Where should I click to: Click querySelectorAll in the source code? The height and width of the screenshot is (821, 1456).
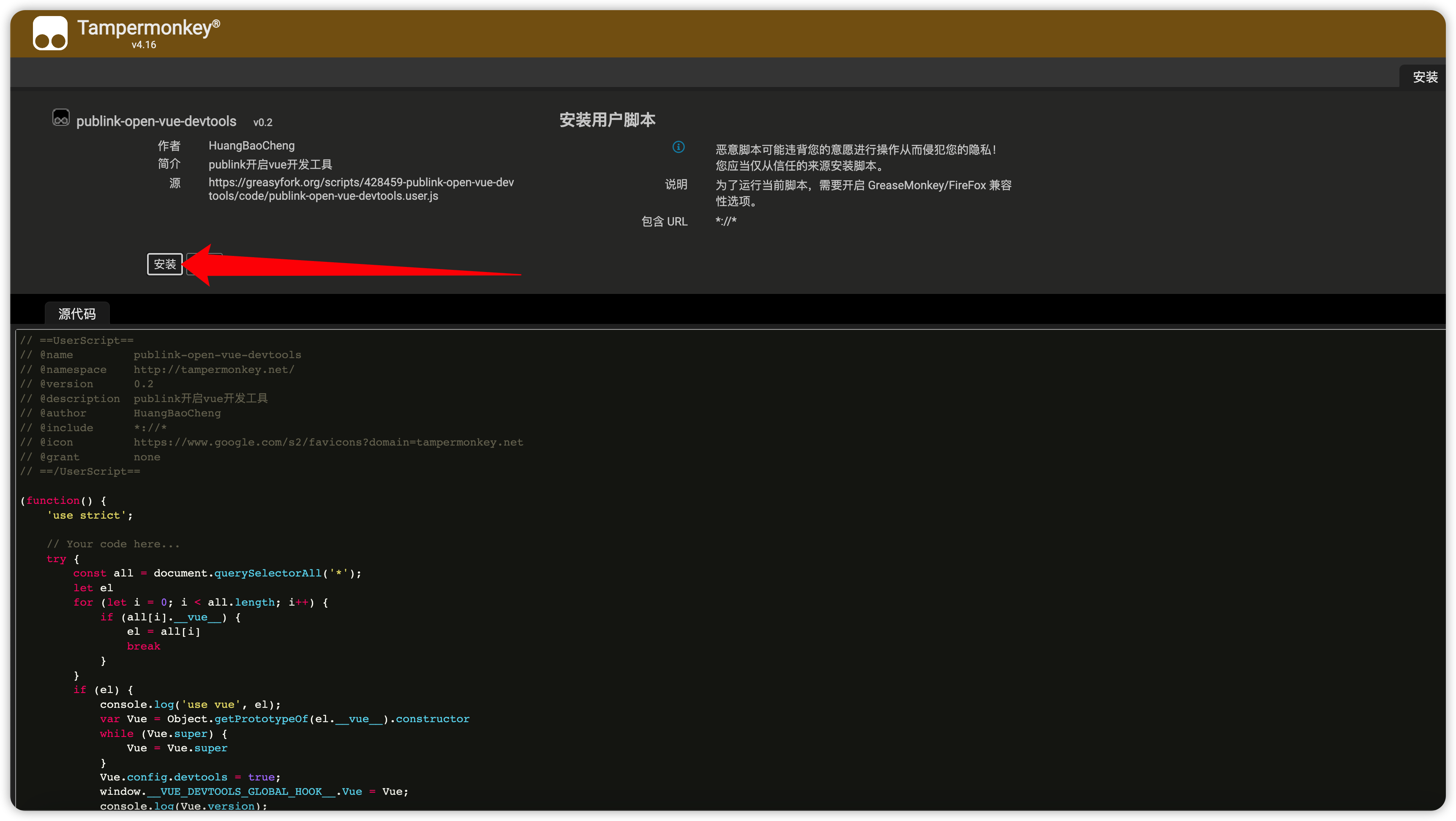267,574
